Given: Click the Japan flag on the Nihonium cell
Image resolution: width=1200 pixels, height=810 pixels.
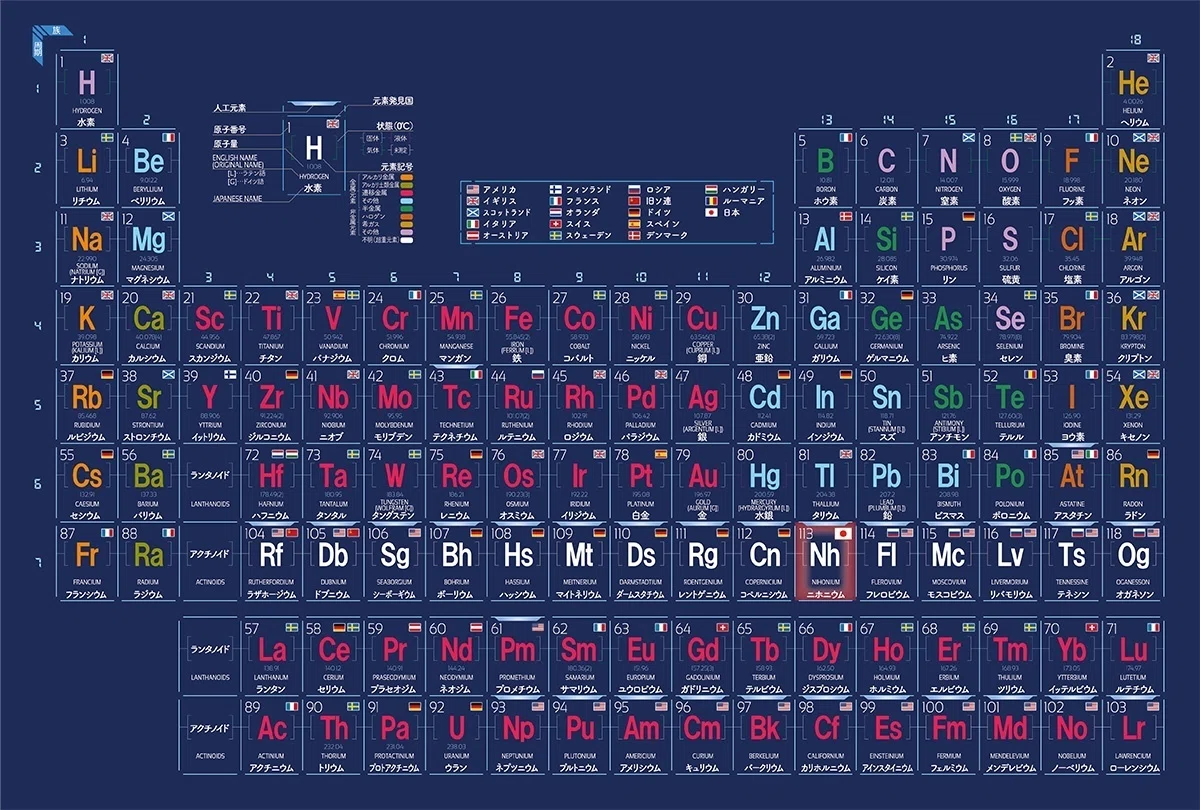Looking at the screenshot, I should point(842,533).
